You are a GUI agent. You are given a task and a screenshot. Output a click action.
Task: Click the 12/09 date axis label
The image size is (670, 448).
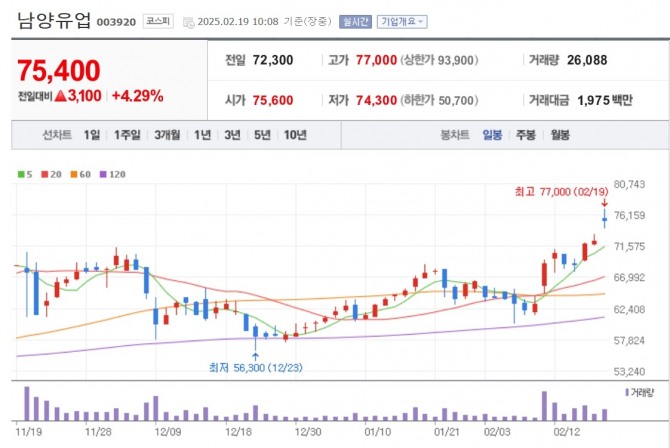tap(168, 432)
